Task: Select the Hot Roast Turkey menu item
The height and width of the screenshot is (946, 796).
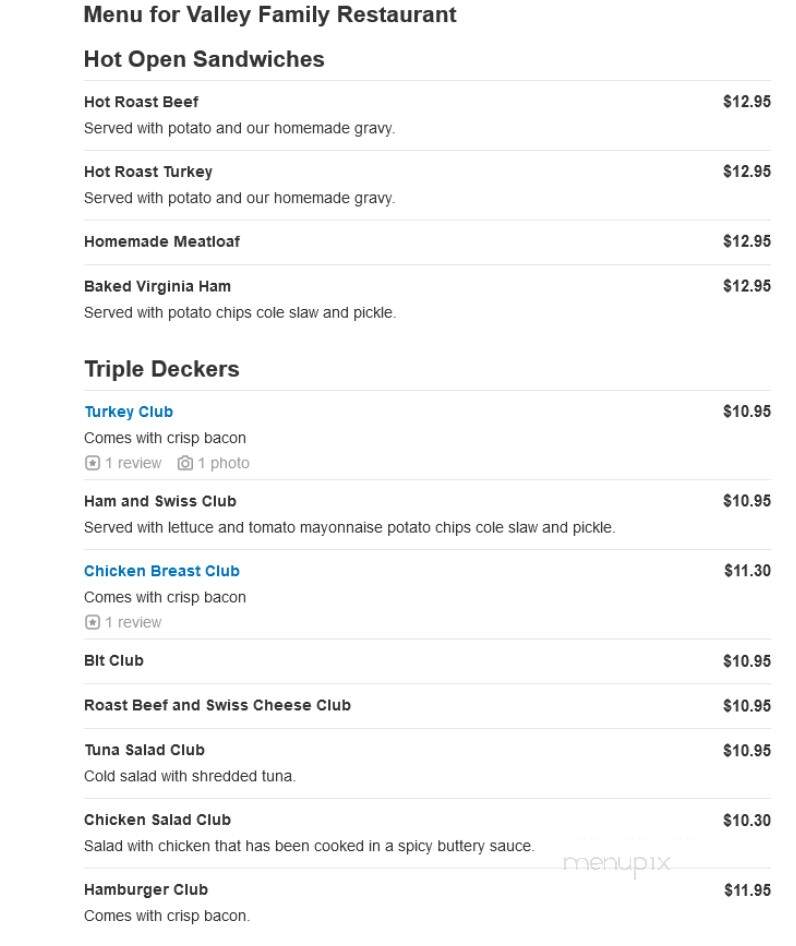Action: (x=148, y=172)
